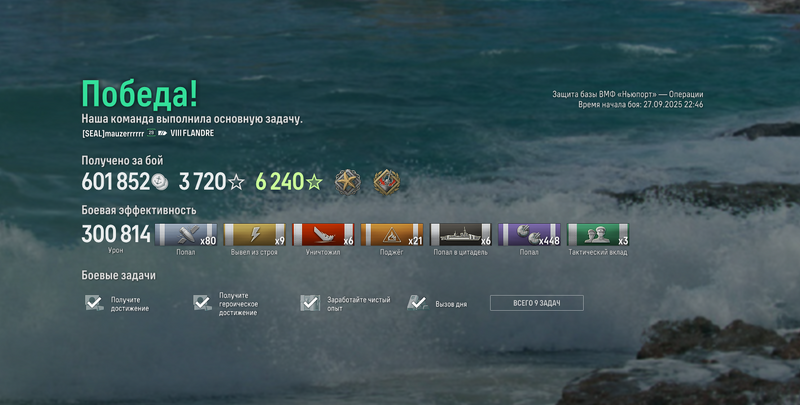Click the 'Заработайте чистый опыт' task checkmark
Image resolution: width=800 pixels, height=405 pixels.
(310, 303)
